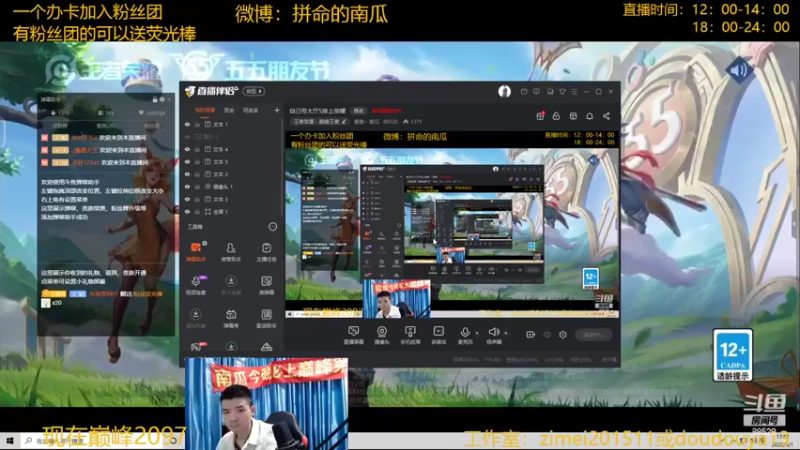This screenshot has width=800, height=450.
Task: Open the 弹幕秀 tool
Action: pos(231,318)
